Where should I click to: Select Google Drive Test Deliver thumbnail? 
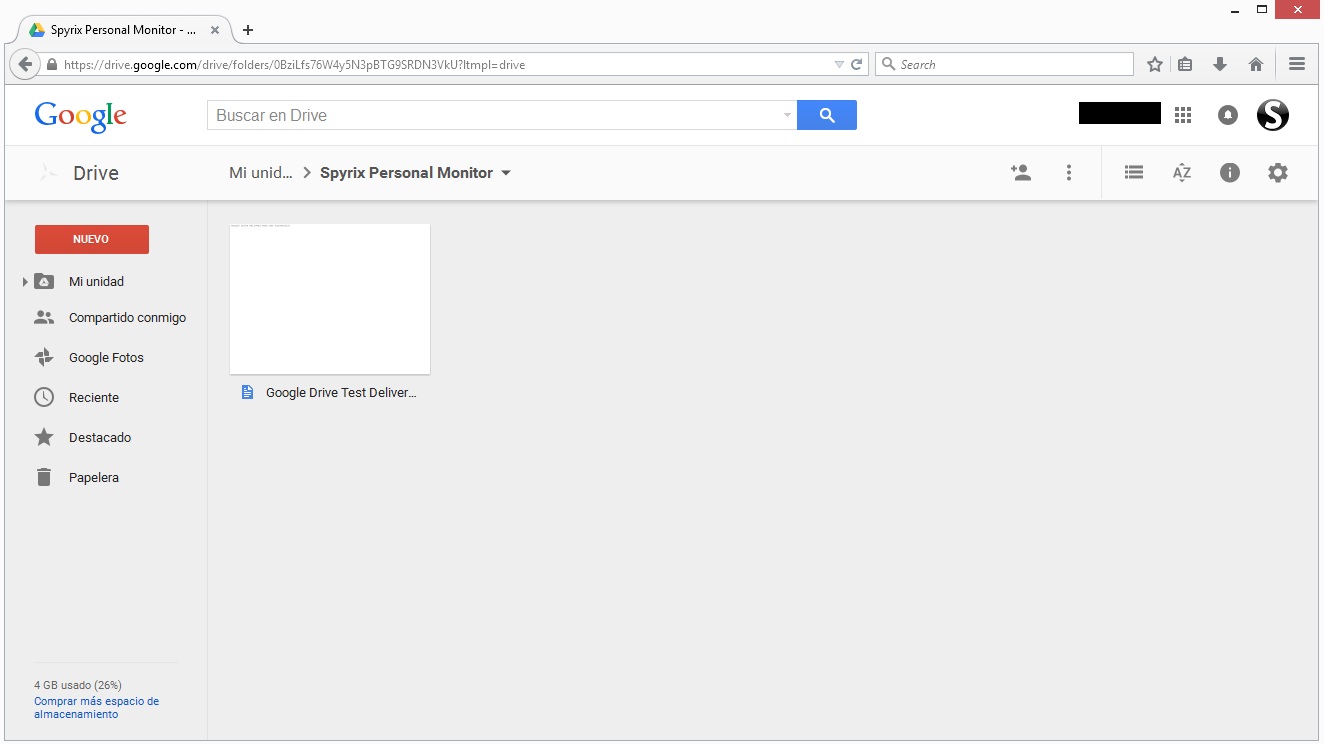click(x=330, y=299)
